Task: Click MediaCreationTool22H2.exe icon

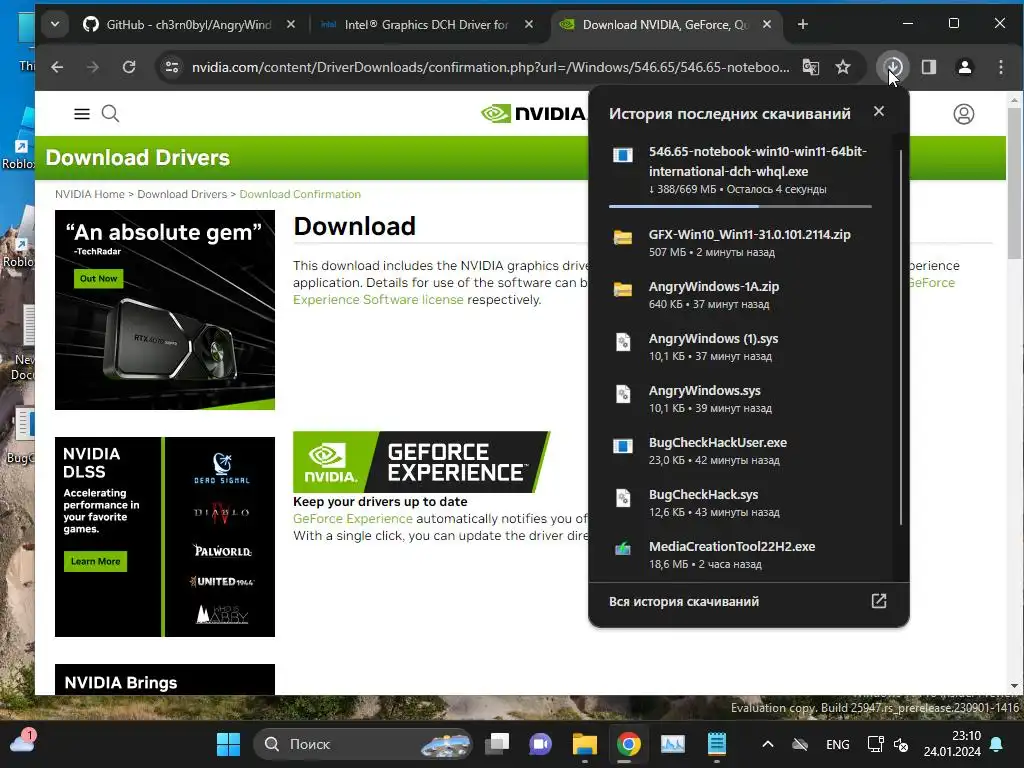Action: coord(623,549)
